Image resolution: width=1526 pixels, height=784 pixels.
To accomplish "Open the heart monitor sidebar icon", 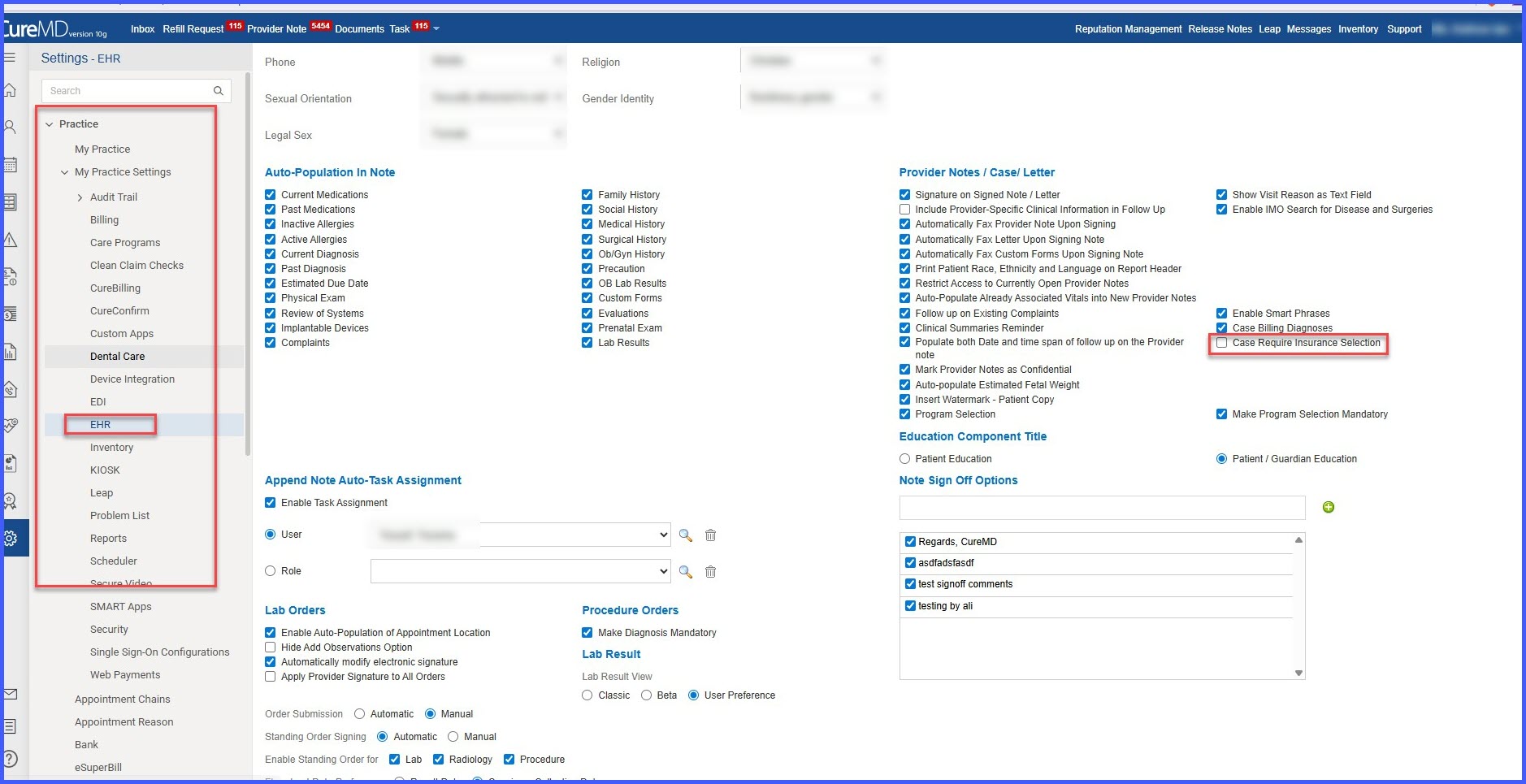I will click(10, 425).
